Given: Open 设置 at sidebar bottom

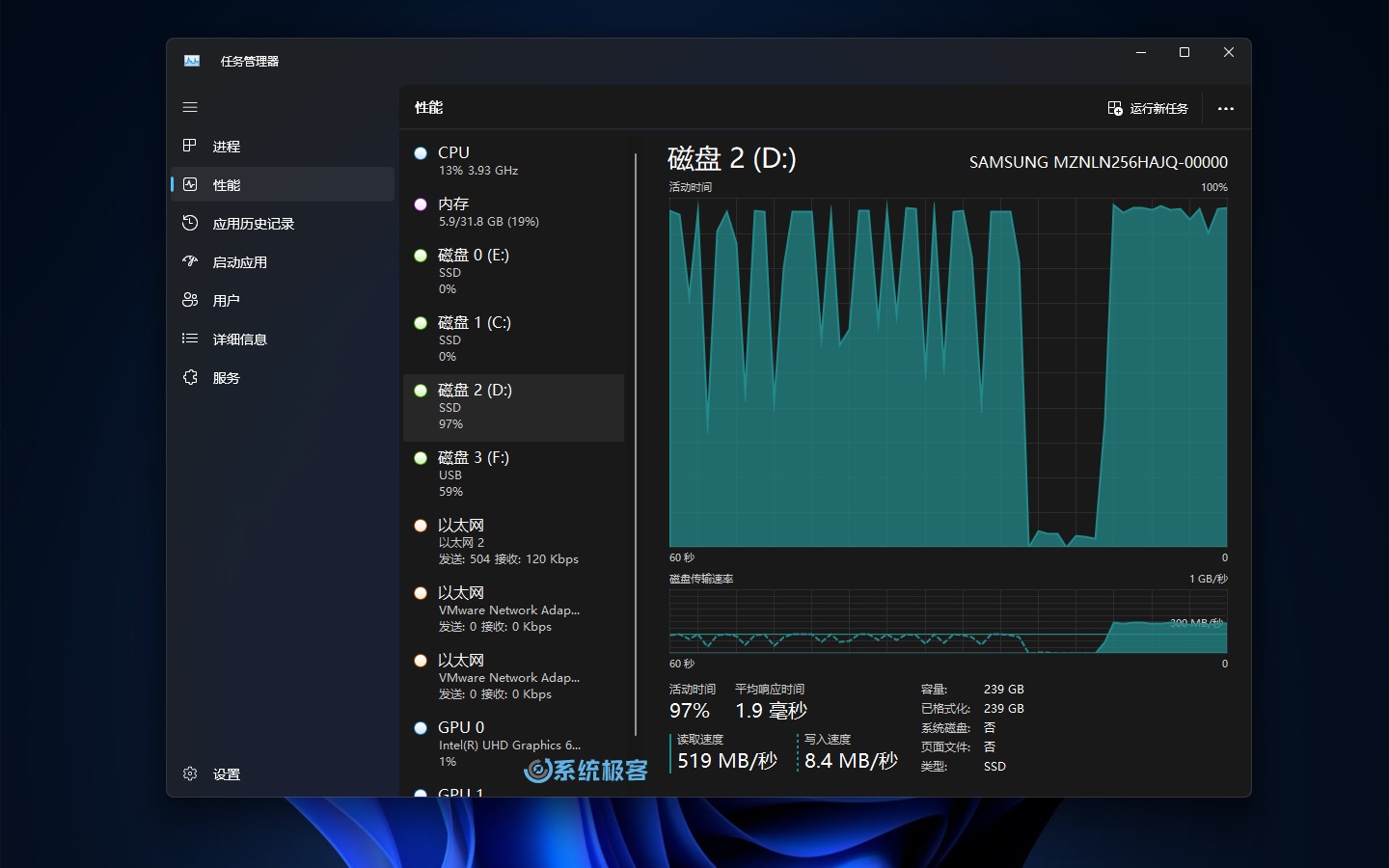Looking at the screenshot, I should point(283,773).
